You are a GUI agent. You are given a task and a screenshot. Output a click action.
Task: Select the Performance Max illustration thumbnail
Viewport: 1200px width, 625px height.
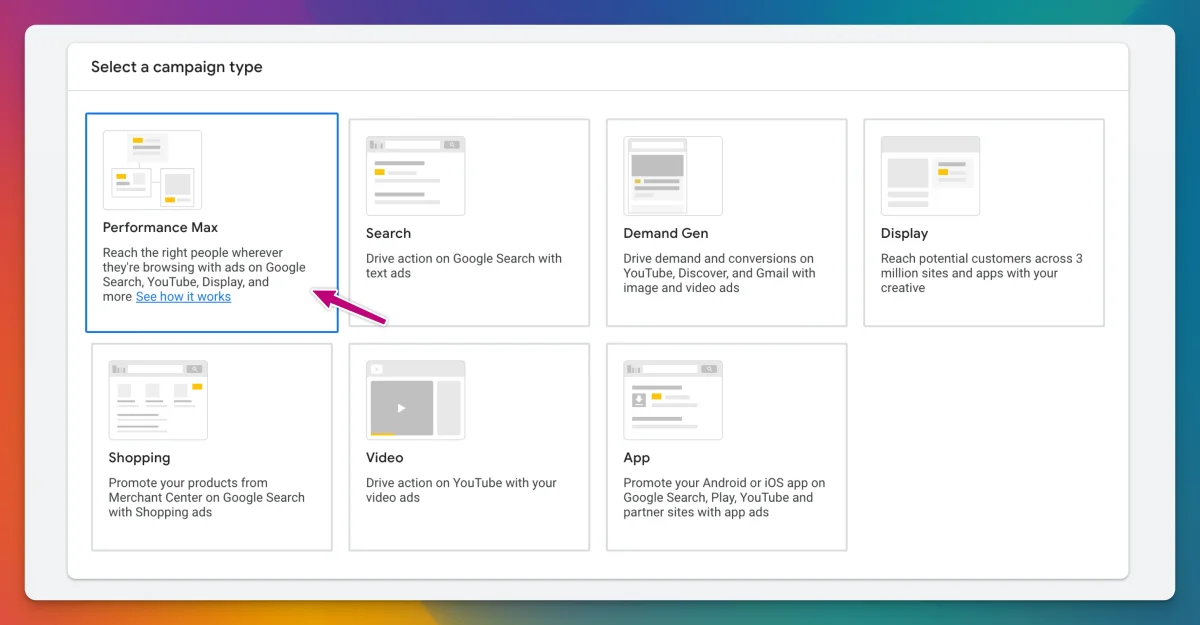point(152,170)
